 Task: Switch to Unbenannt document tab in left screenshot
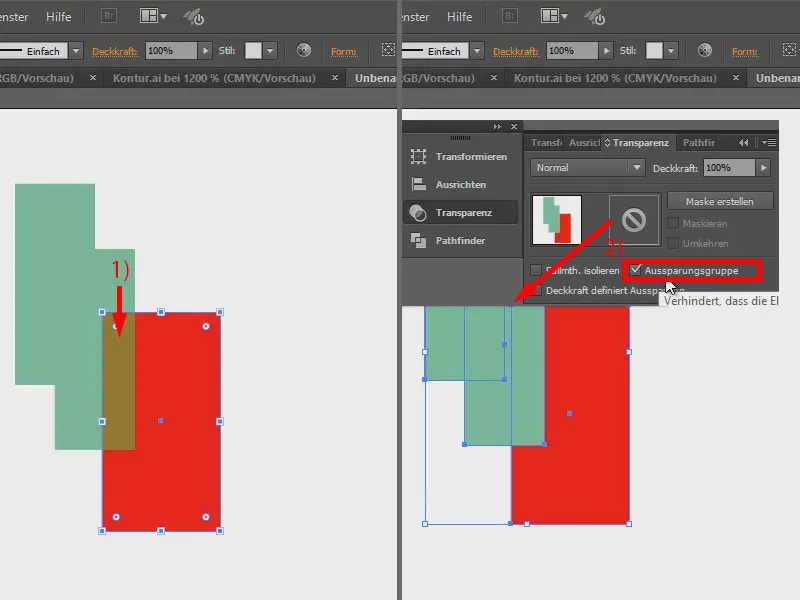(375, 78)
